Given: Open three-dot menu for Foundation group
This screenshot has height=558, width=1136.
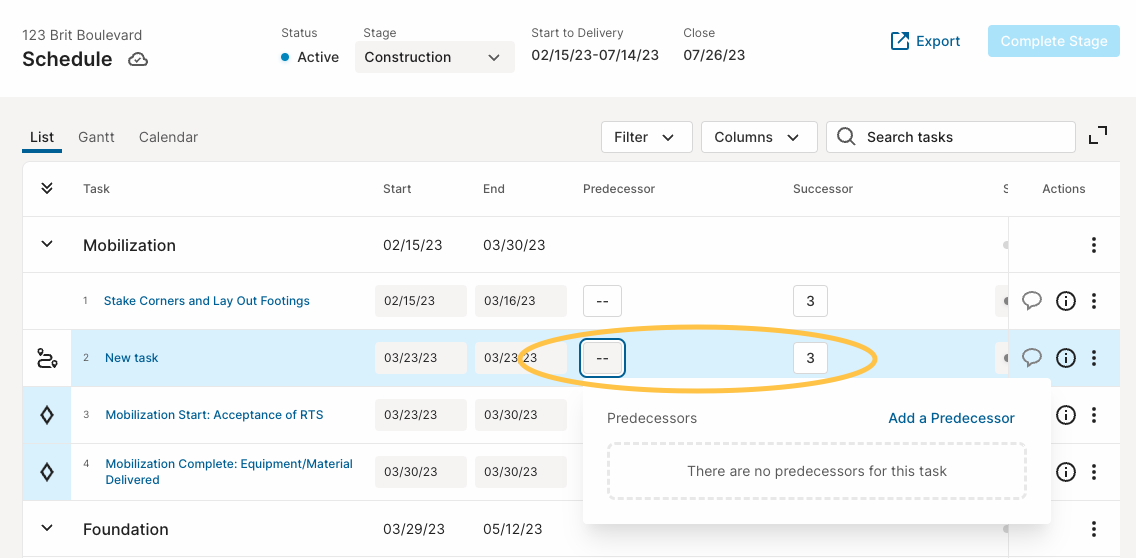Looking at the screenshot, I should pos(1094,529).
